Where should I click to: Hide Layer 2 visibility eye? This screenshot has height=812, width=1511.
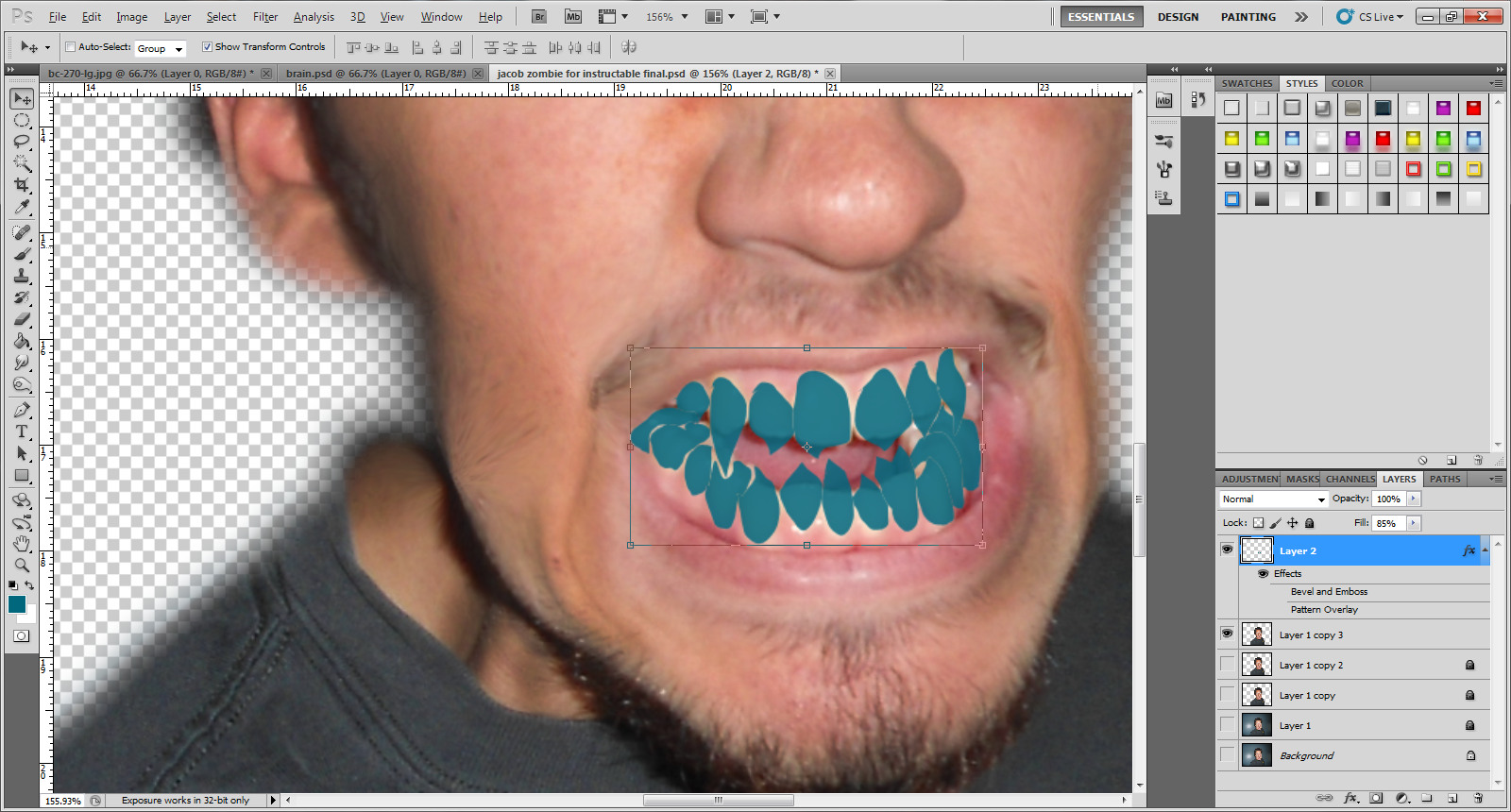point(1227,550)
